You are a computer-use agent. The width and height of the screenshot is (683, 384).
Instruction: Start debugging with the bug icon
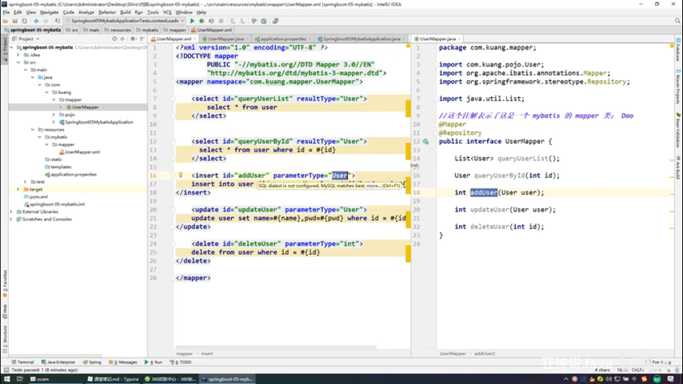(x=202, y=21)
